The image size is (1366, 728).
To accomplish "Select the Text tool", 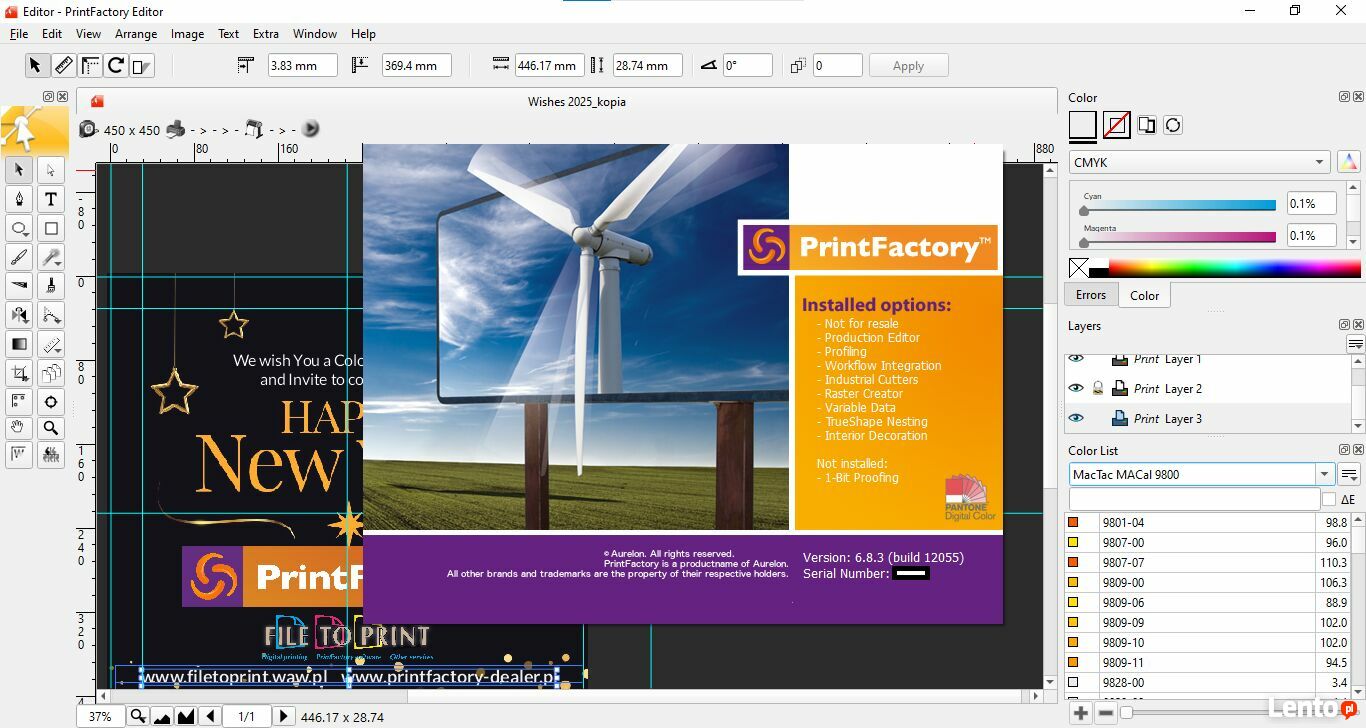I will (51, 199).
